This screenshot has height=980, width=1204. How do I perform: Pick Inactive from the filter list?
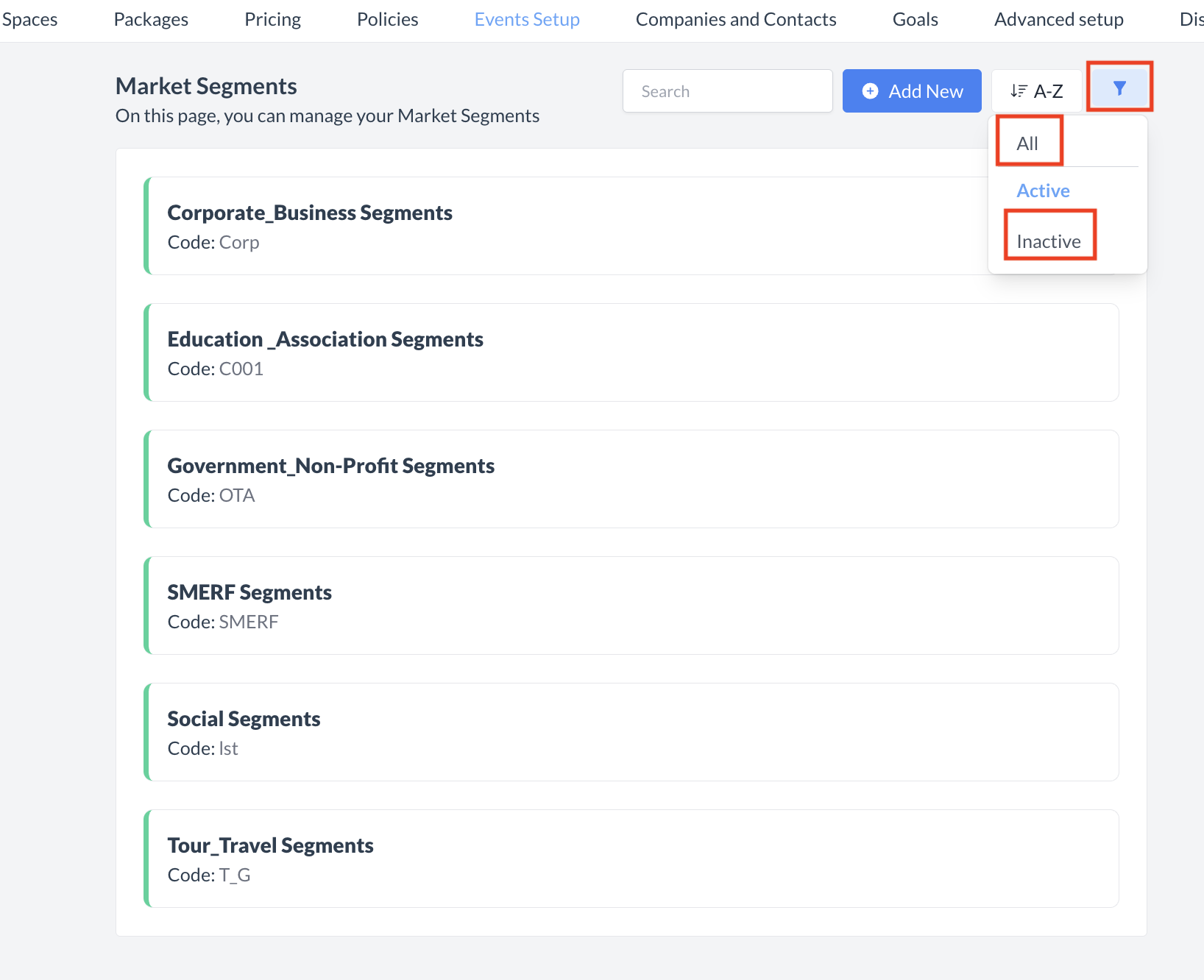click(1049, 241)
